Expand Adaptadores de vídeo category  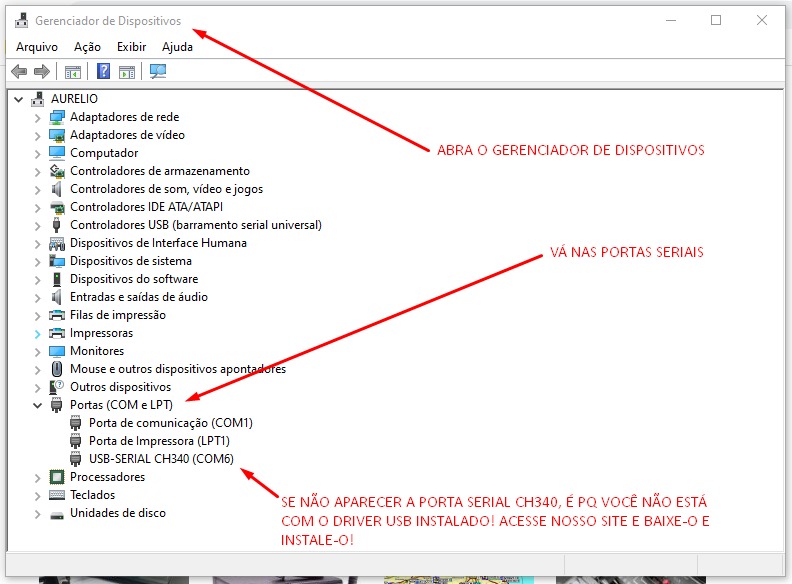tap(37, 136)
